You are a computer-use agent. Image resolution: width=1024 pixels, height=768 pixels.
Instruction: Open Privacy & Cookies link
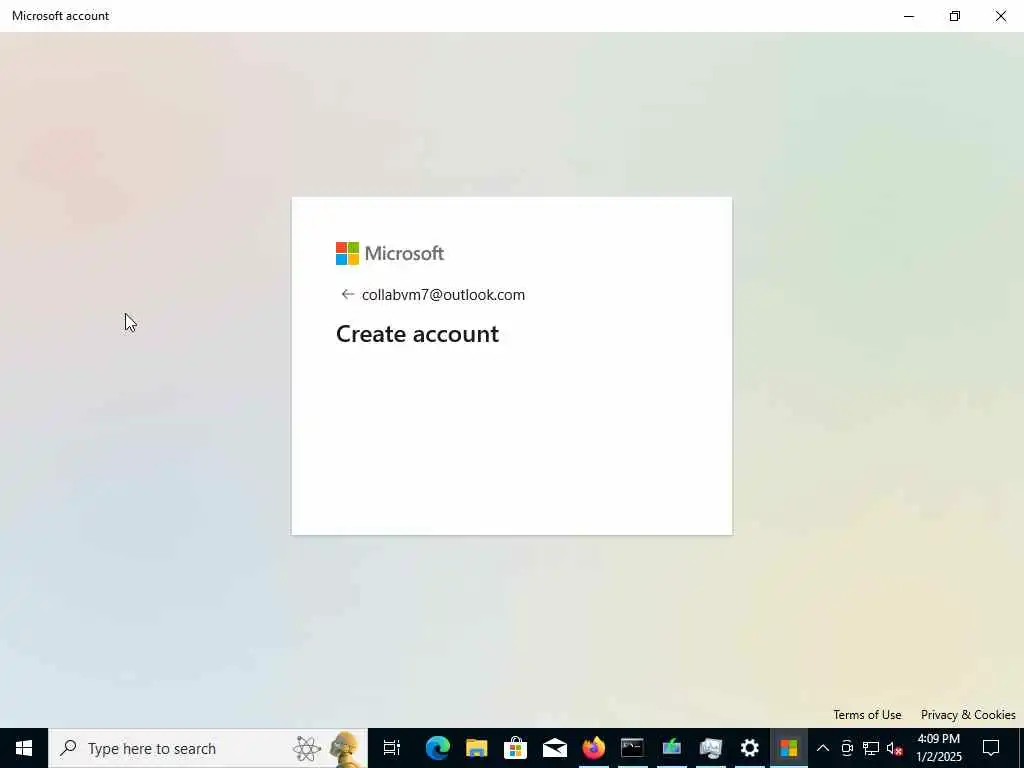tap(968, 714)
